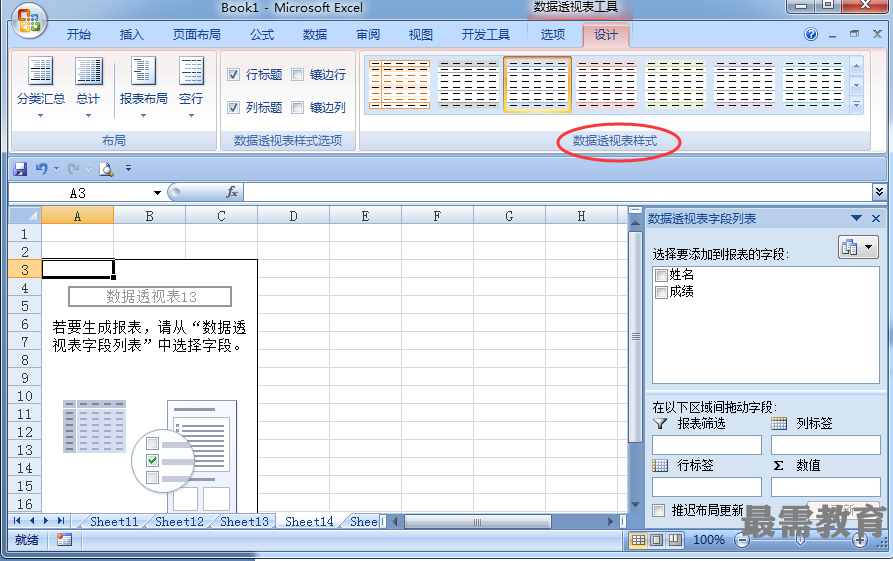Click the Print Preview icon
This screenshot has width=893, height=561.
coord(106,169)
